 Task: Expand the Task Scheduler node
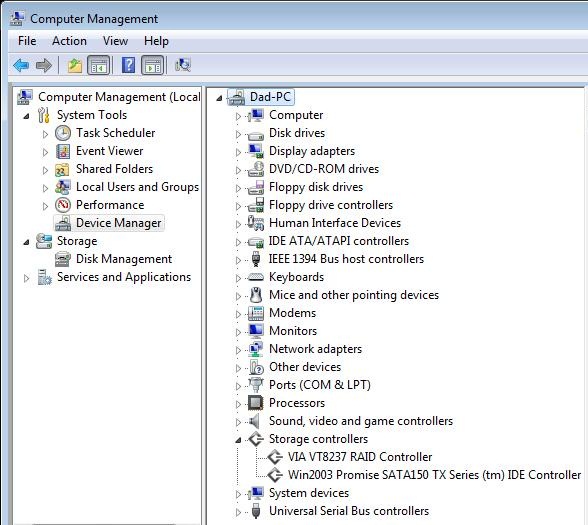[x=45, y=134]
